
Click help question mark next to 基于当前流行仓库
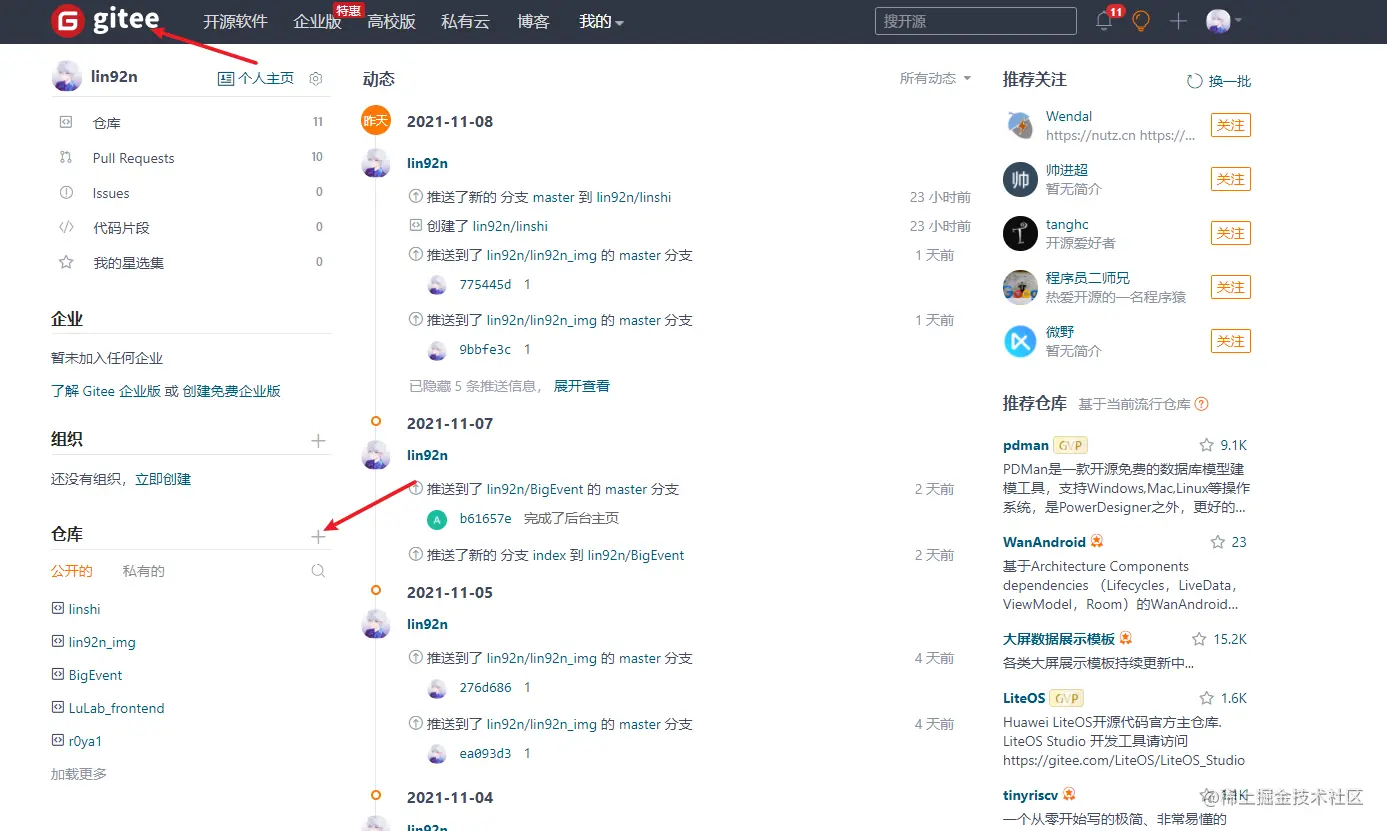pos(1202,404)
